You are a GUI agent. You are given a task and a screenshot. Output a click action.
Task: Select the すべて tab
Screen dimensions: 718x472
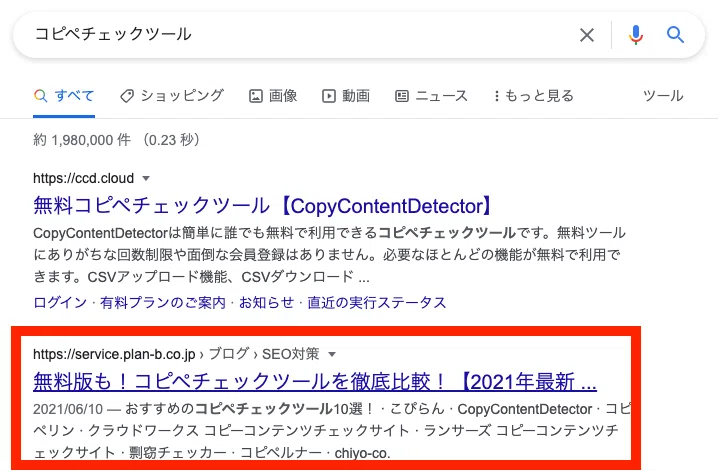(x=64, y=96)
